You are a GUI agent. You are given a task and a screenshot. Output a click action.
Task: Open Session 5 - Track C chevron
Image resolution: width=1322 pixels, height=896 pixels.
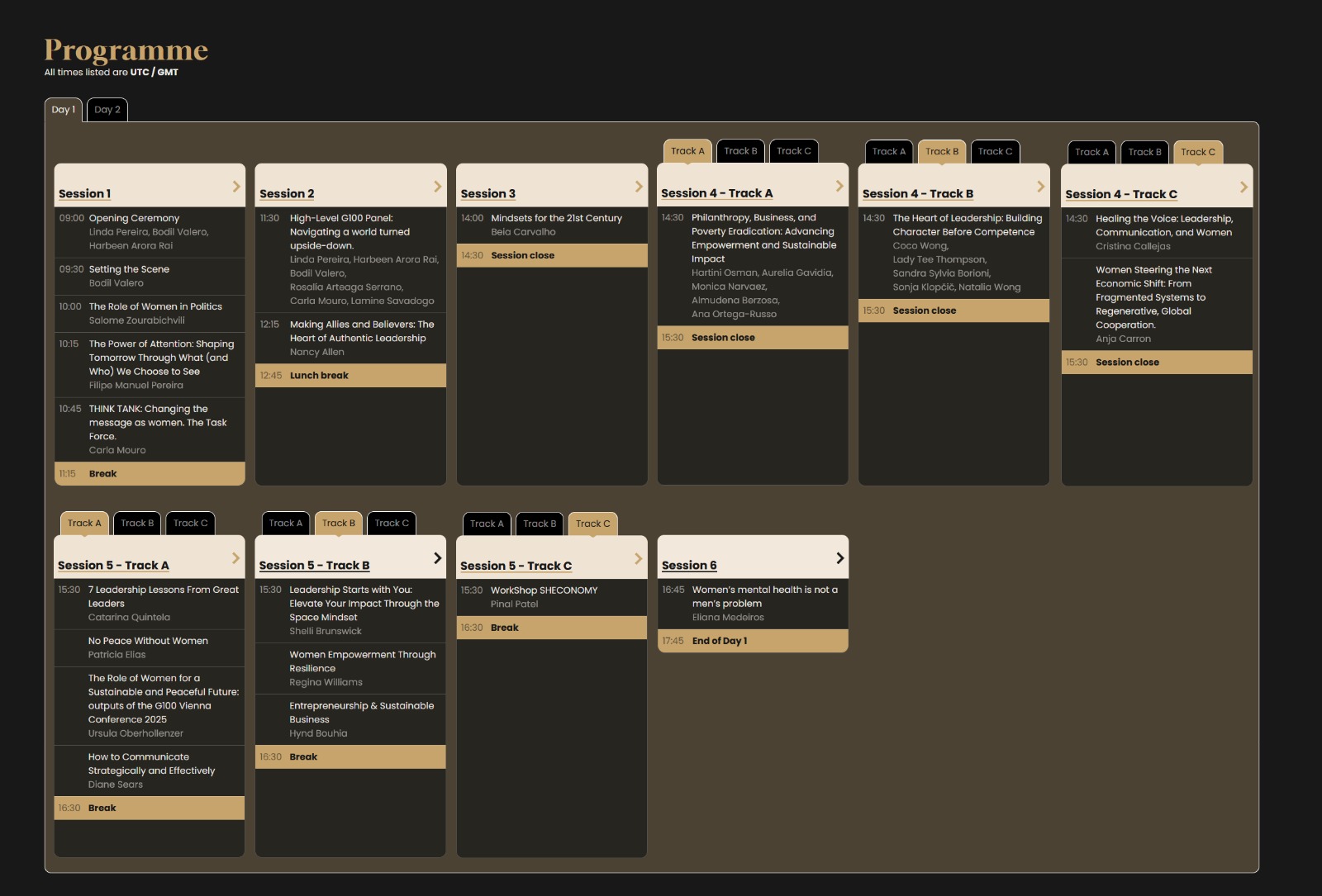[639, 558]
